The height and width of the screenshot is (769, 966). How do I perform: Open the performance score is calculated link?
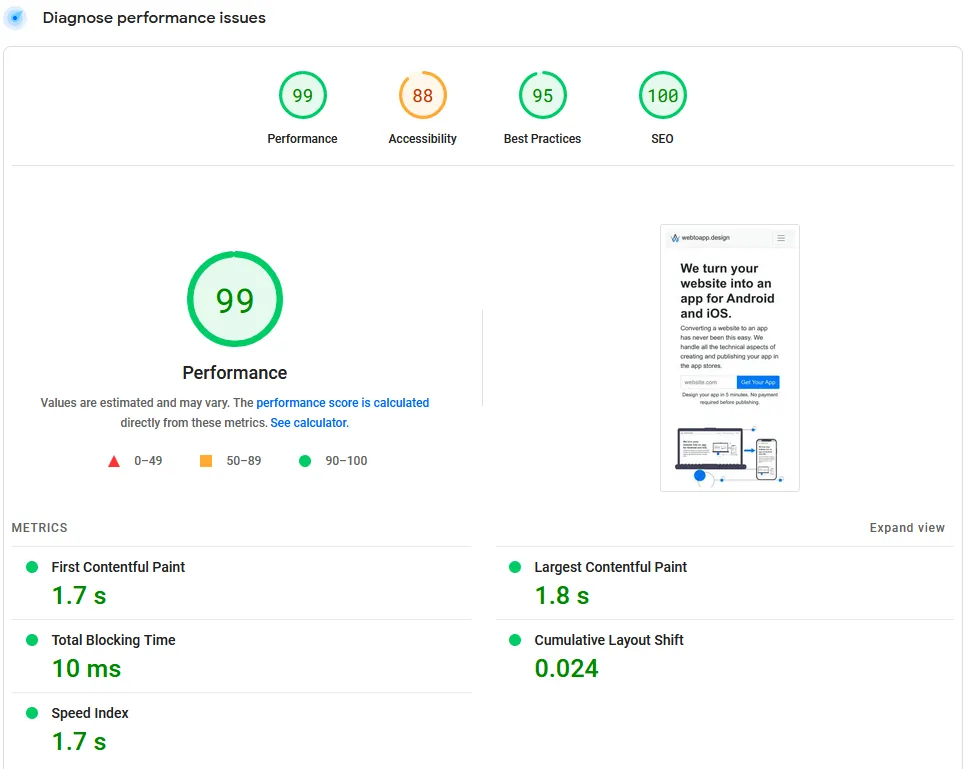coord(343,402)
